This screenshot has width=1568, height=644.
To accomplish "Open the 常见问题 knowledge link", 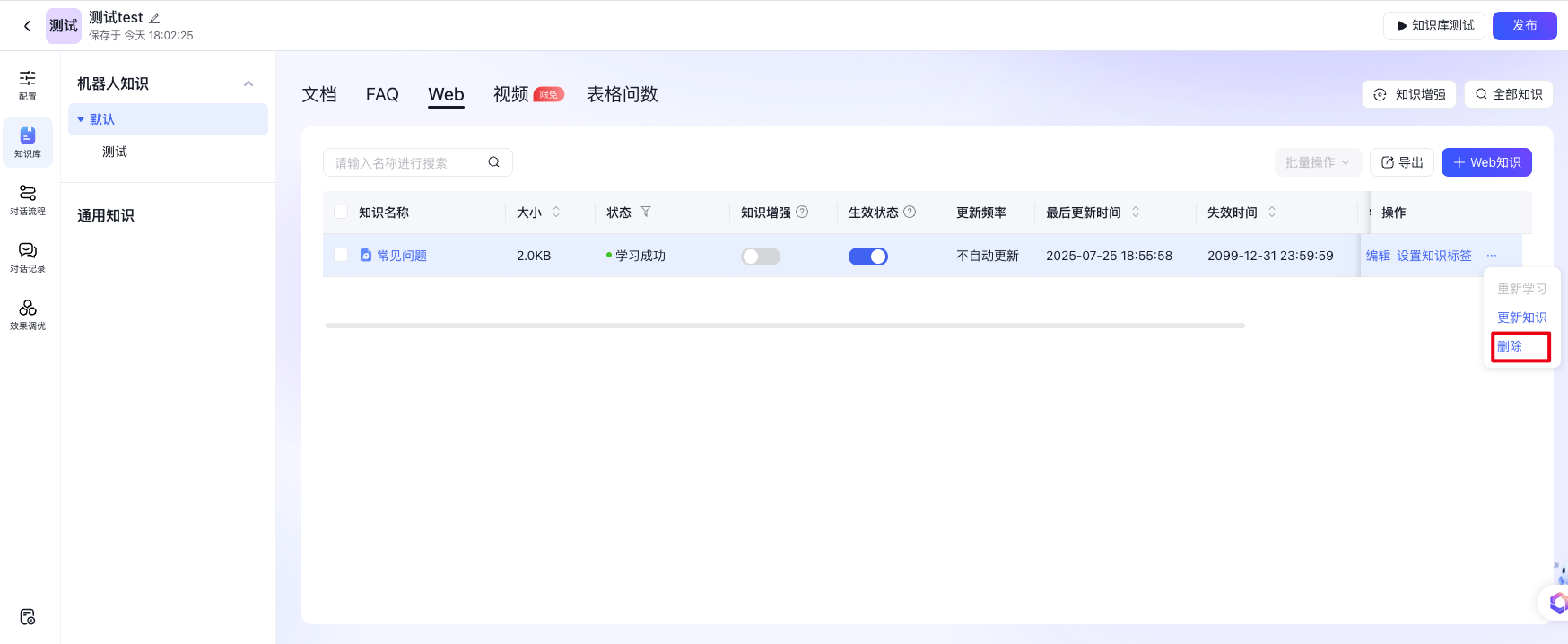I will point(401,256).
